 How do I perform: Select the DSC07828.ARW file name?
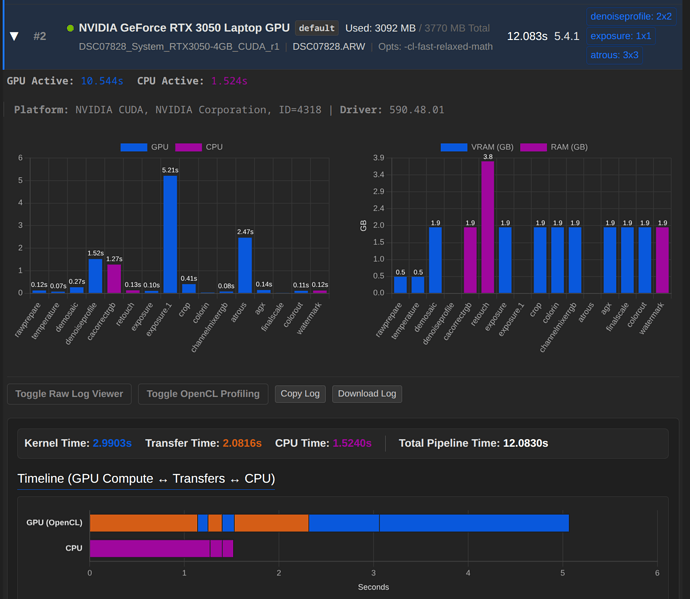pos(329,47)
